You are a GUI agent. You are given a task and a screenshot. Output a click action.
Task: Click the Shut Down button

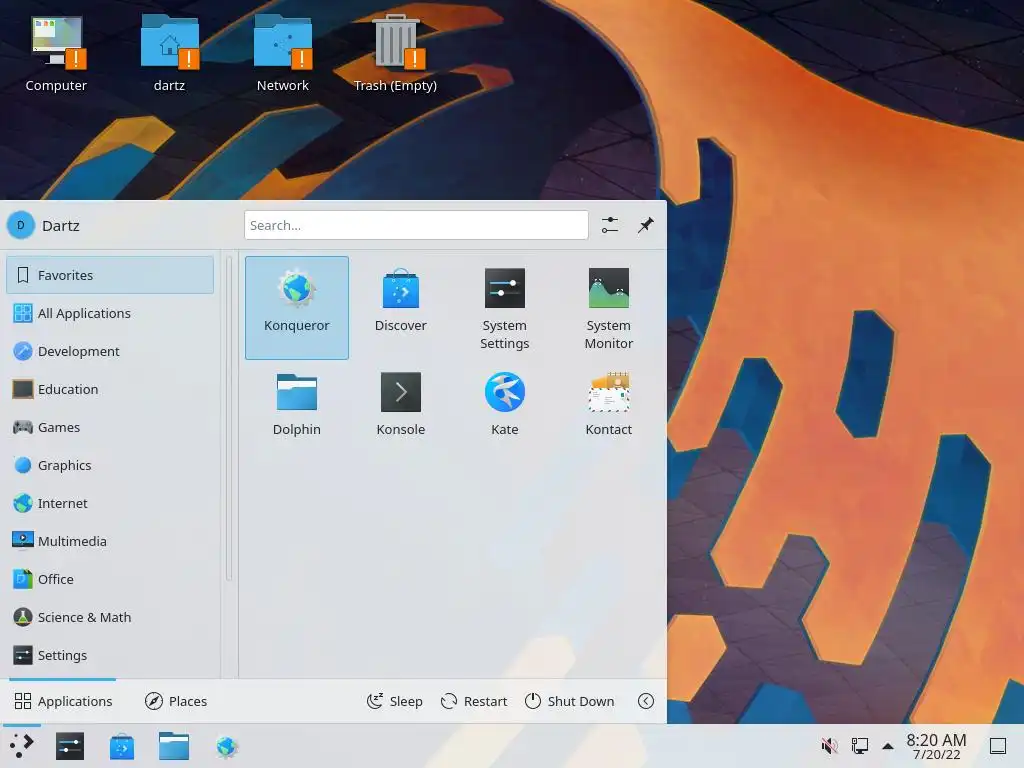click(569, 701)
